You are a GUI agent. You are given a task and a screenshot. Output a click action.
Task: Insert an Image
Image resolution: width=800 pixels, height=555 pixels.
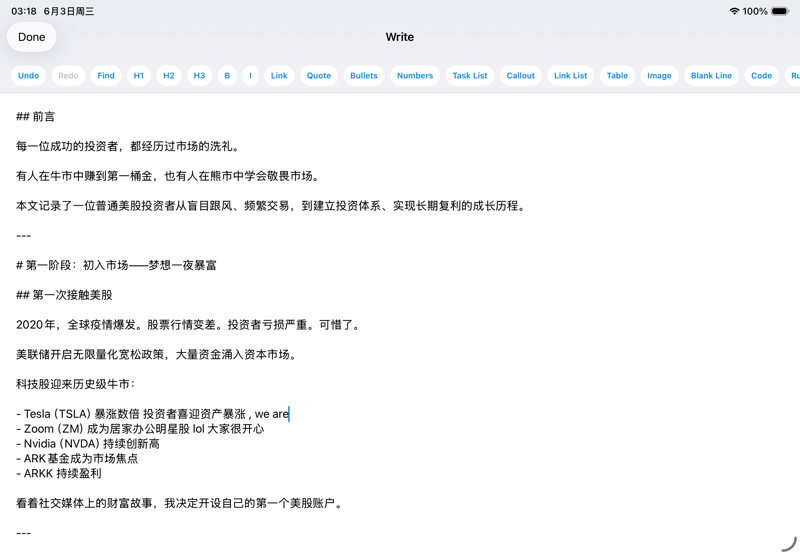click(x=659, y=75)
